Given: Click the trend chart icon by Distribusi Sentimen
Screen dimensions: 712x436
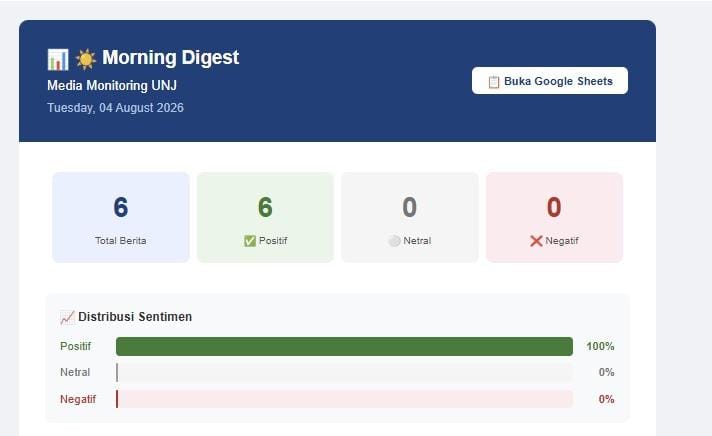Looking at the screenshot, I should [x=67, y=317].
